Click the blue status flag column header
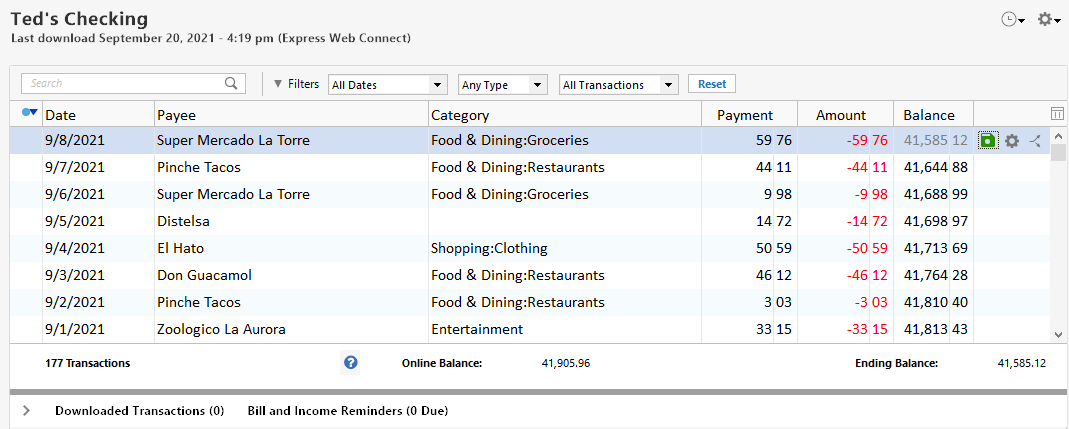This screenshot has width=1069, height=429. tap(29, 114)
